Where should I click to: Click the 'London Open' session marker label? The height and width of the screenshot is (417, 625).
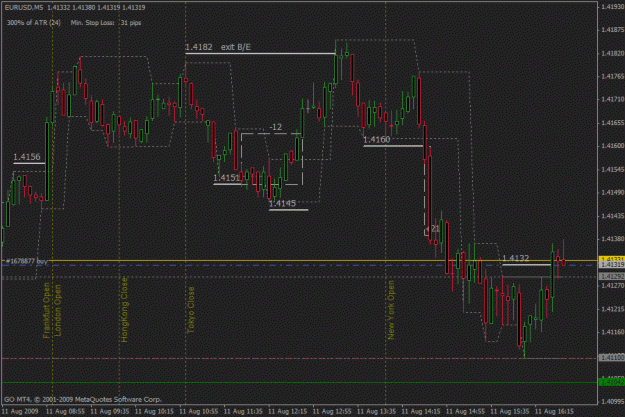pos(57,311)
